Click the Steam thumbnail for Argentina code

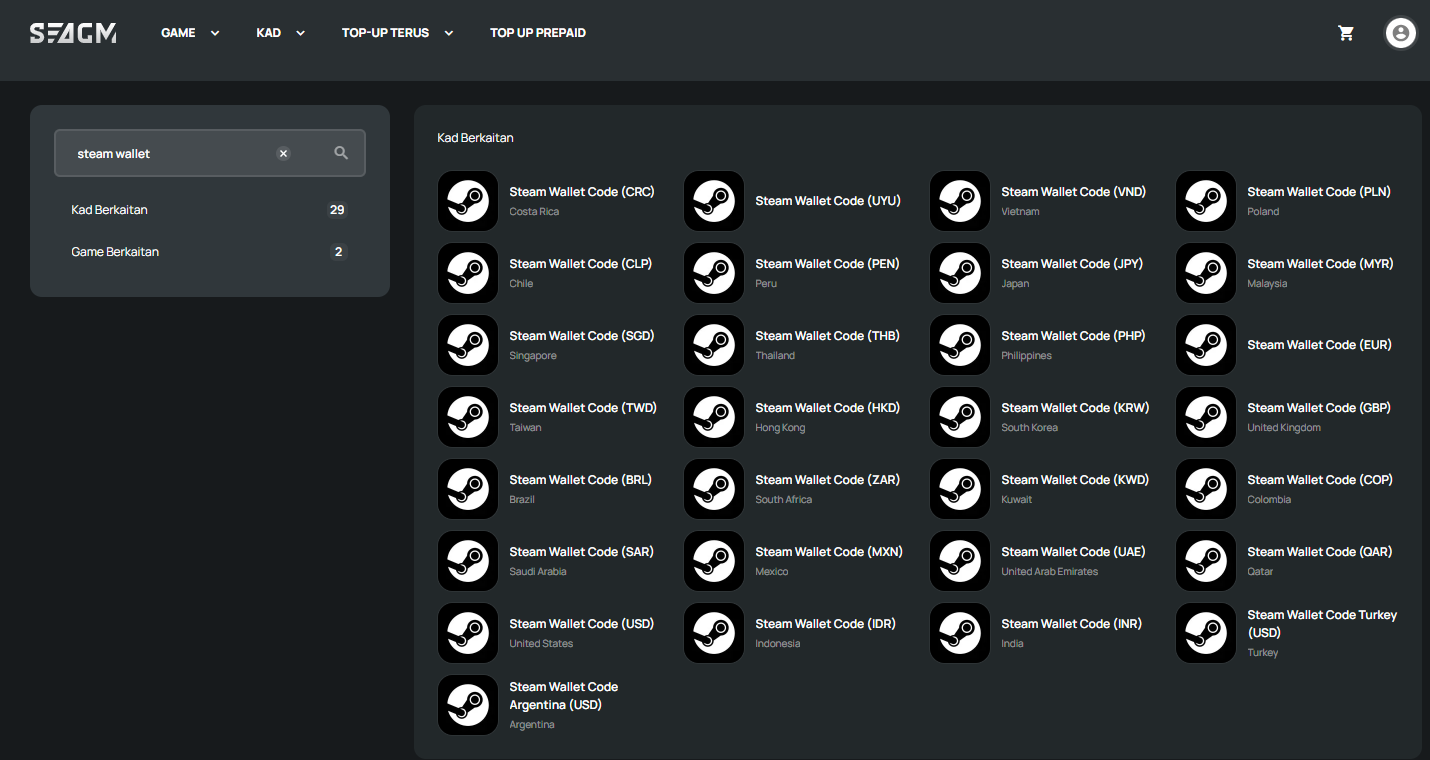(468, 705)
